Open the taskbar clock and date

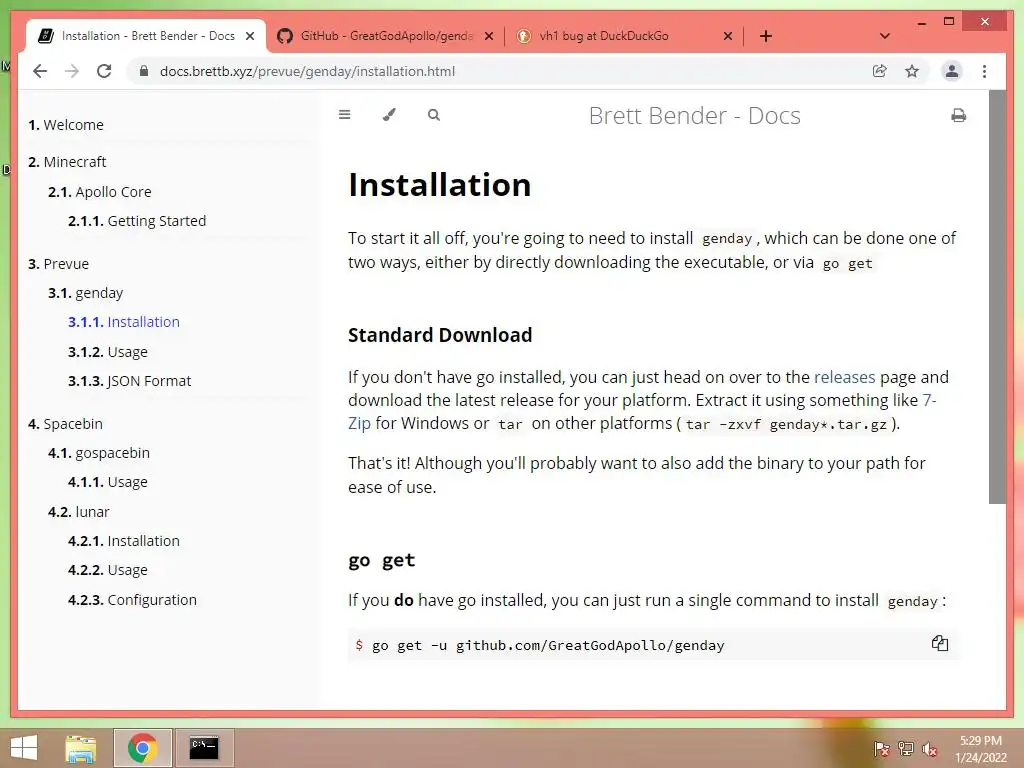[980, 749]
